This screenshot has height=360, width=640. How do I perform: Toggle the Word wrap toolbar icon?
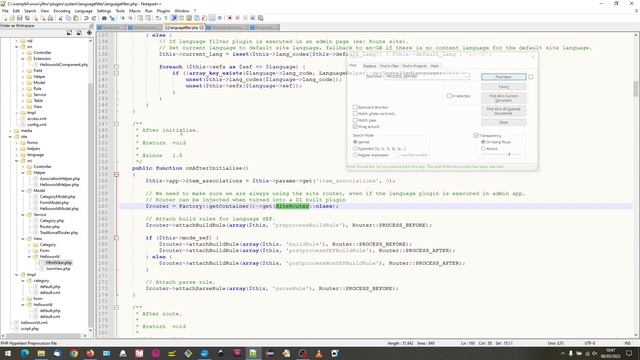[x=158, y=18]
